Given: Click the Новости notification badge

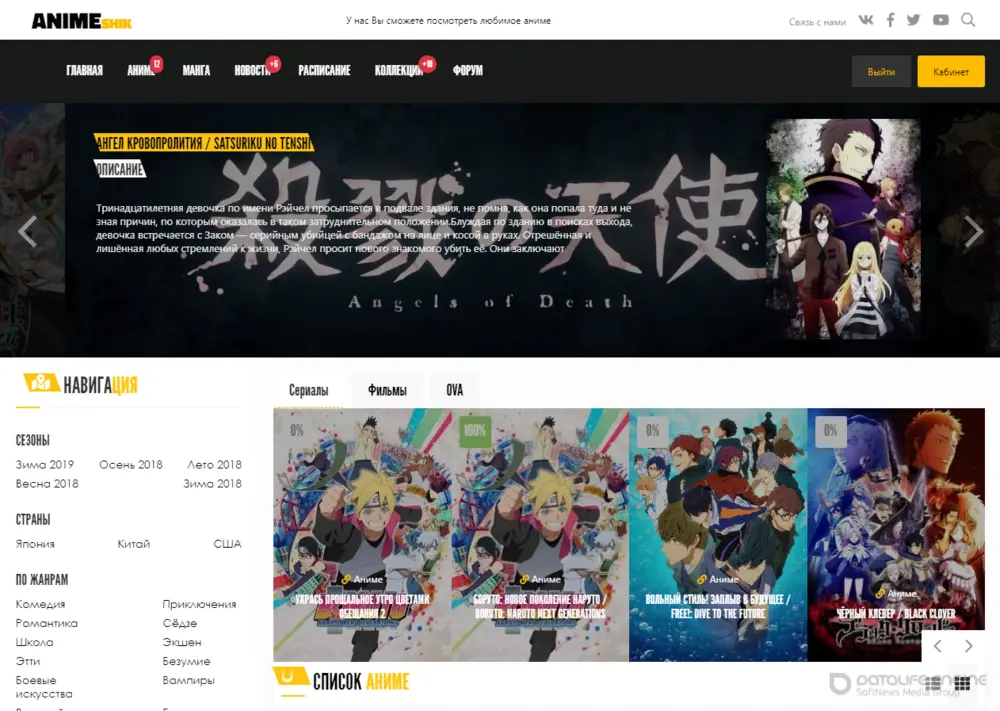Looking at the screenshot, I should pyautogui.click(x=274, y=64).
